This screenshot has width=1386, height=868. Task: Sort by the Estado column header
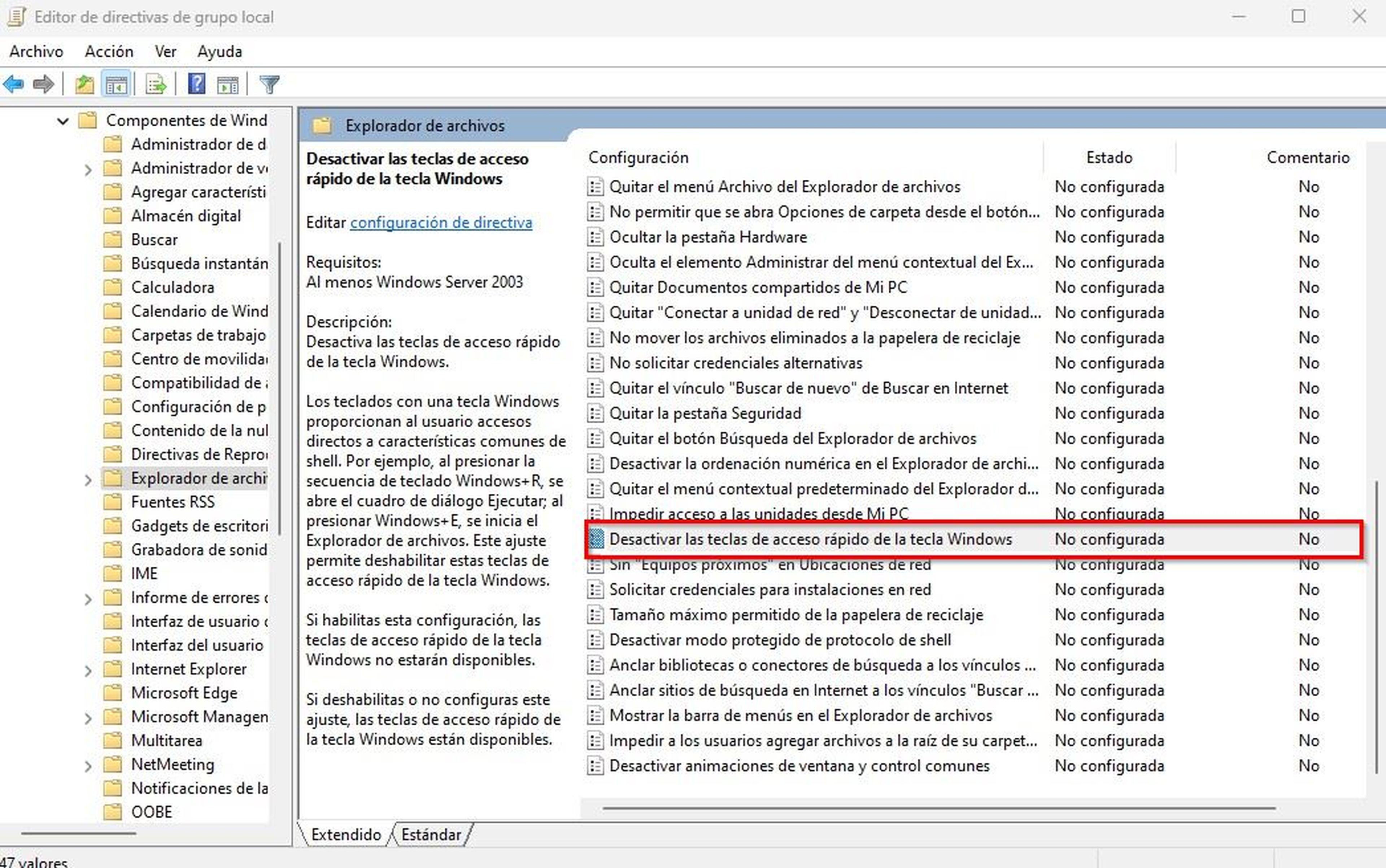click(x=1109, y=157)
